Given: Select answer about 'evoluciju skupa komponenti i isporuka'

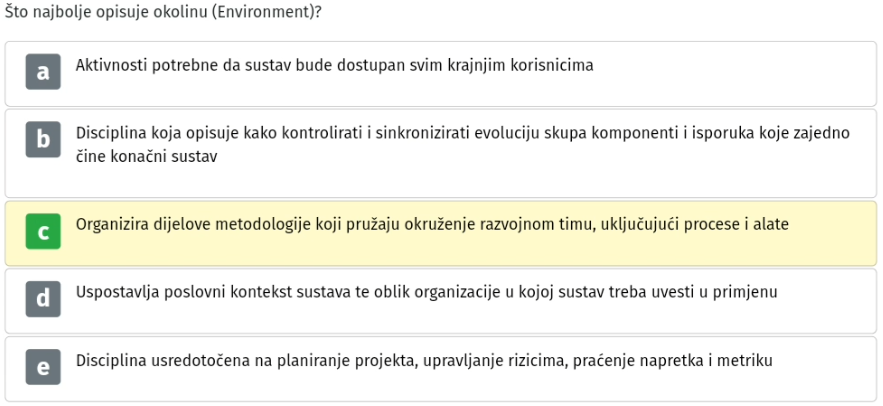Looking at the screenshot, I should pos(441,153).
